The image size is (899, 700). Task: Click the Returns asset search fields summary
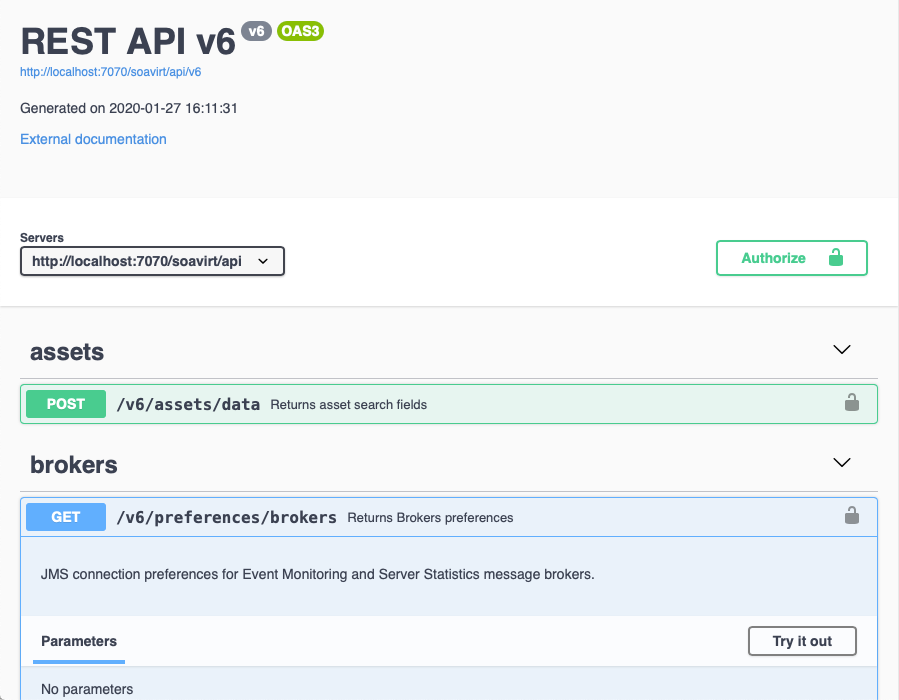349,405
